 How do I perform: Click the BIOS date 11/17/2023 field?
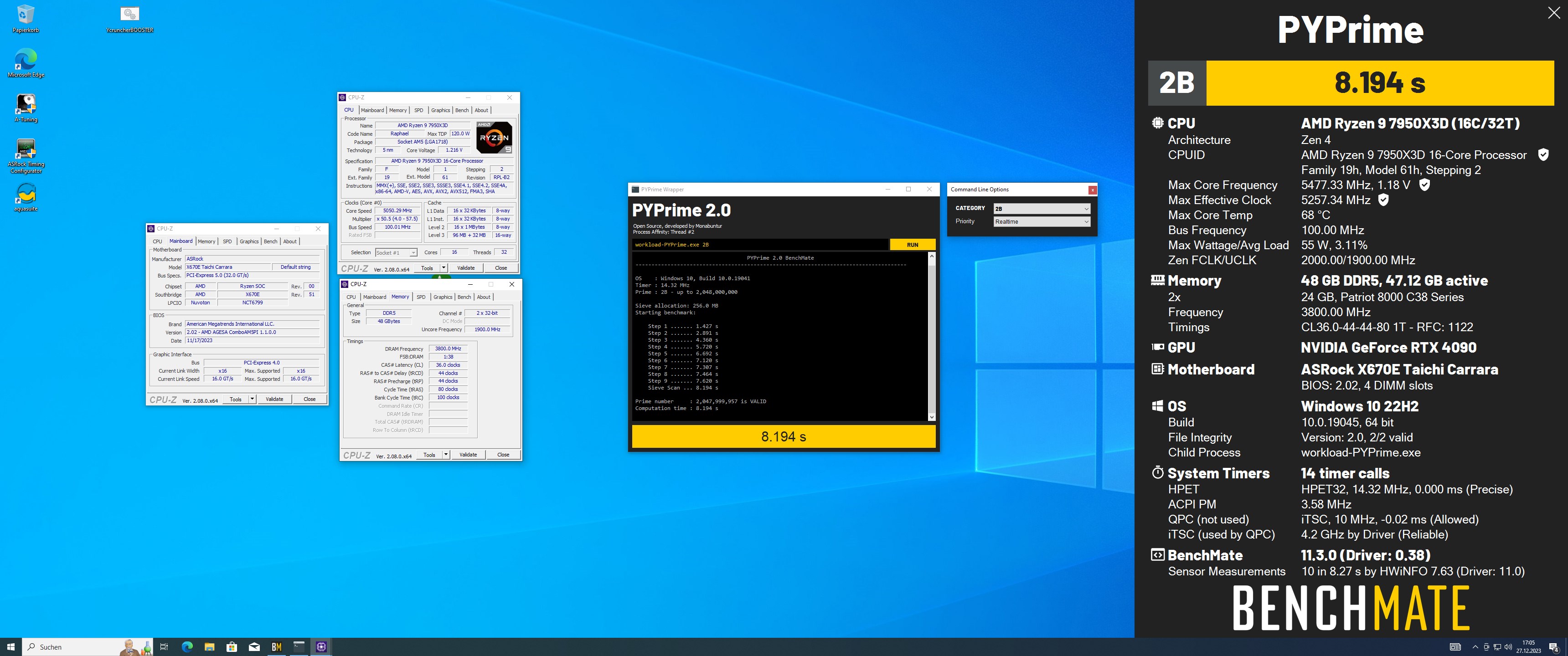(252, 341)
